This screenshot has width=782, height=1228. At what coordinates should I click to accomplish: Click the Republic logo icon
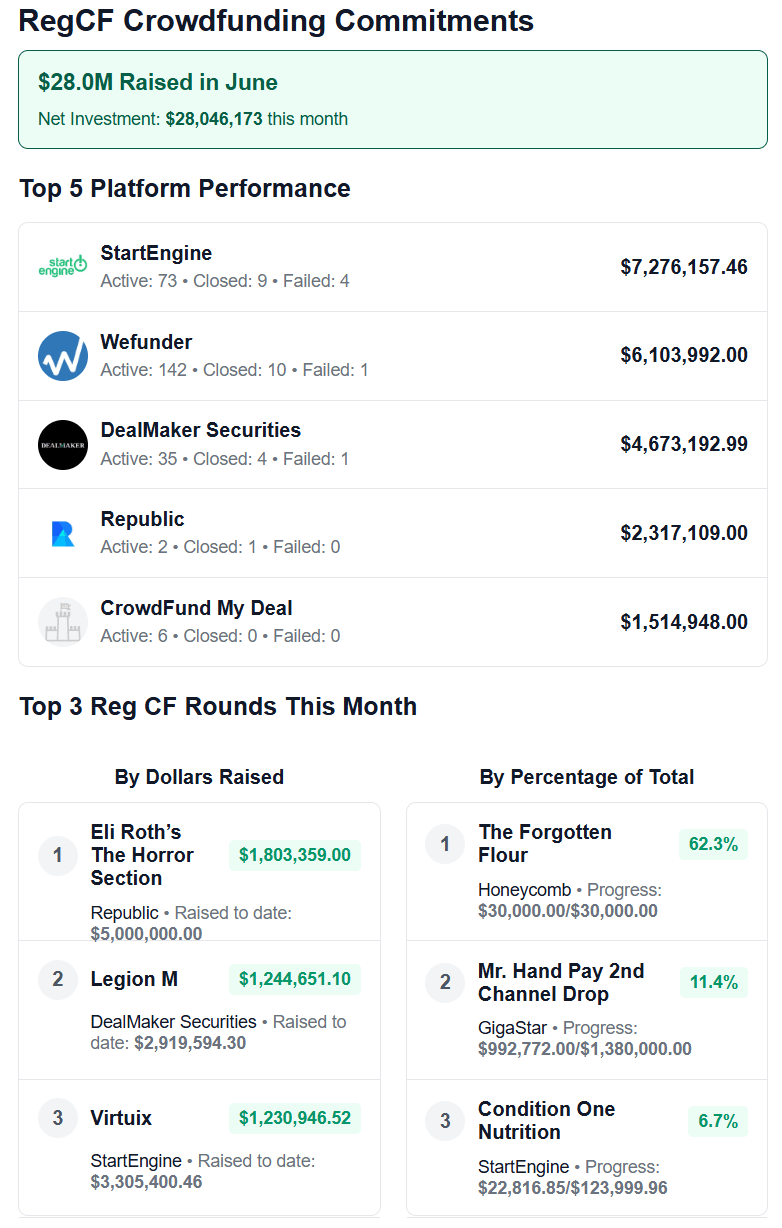(x=63, y=533)
